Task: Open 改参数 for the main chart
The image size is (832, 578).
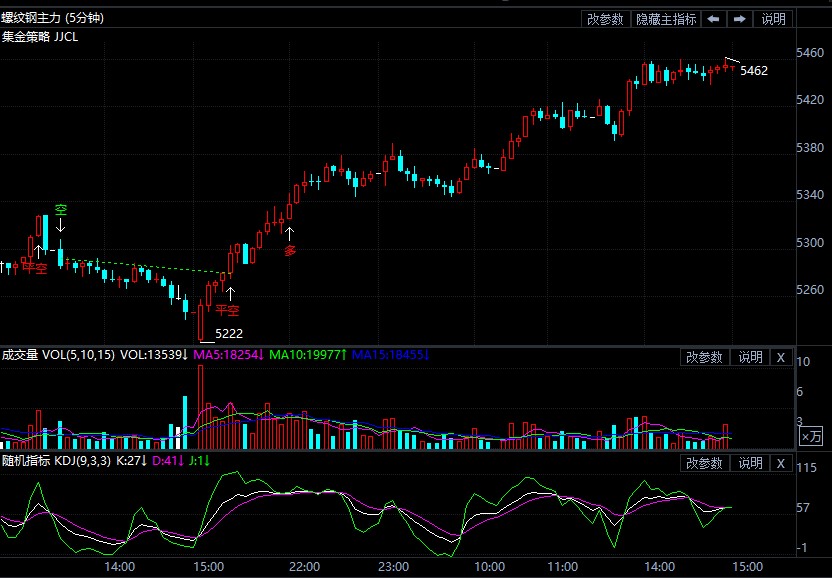Action: coord(605,19)
